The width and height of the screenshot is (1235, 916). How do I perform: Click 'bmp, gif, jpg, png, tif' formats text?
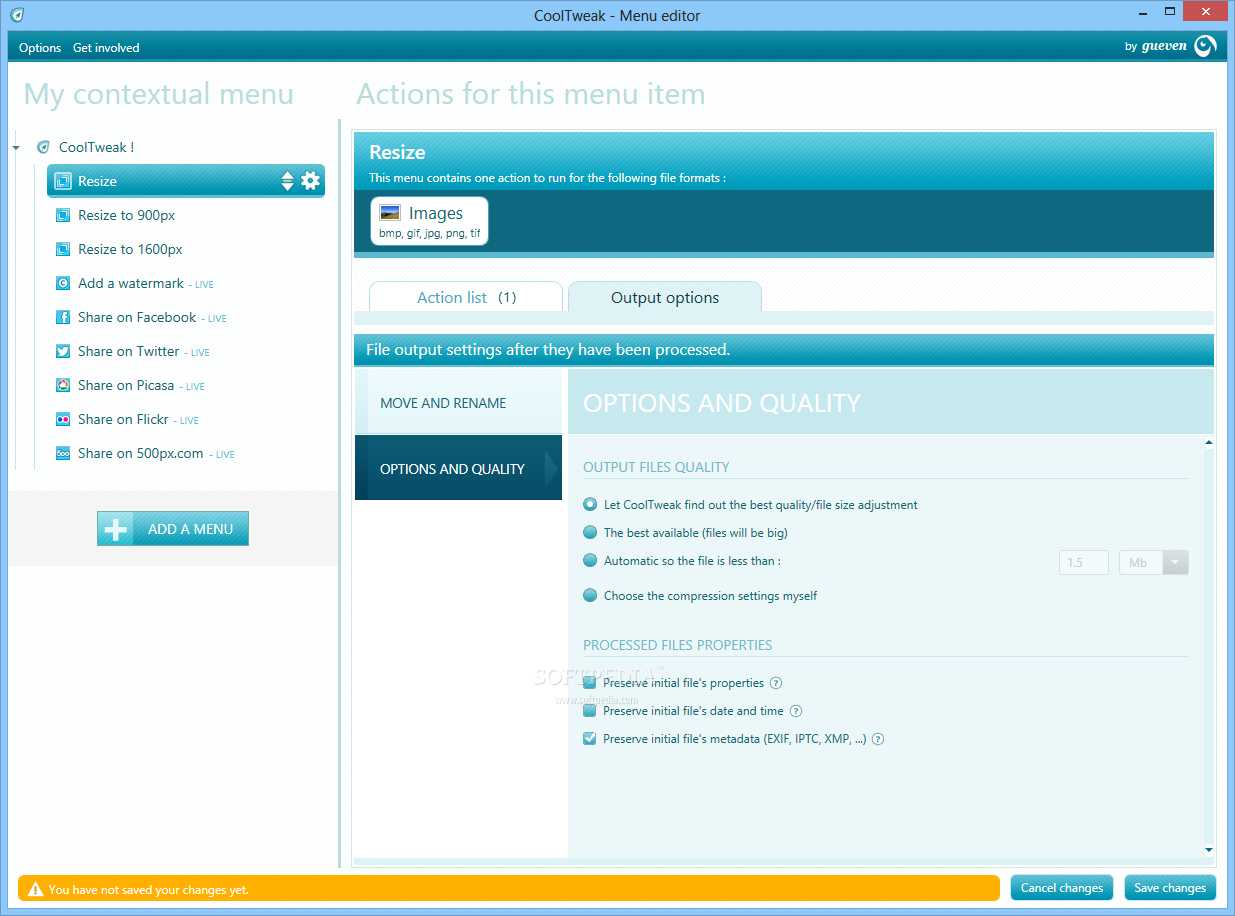[430, 234]
